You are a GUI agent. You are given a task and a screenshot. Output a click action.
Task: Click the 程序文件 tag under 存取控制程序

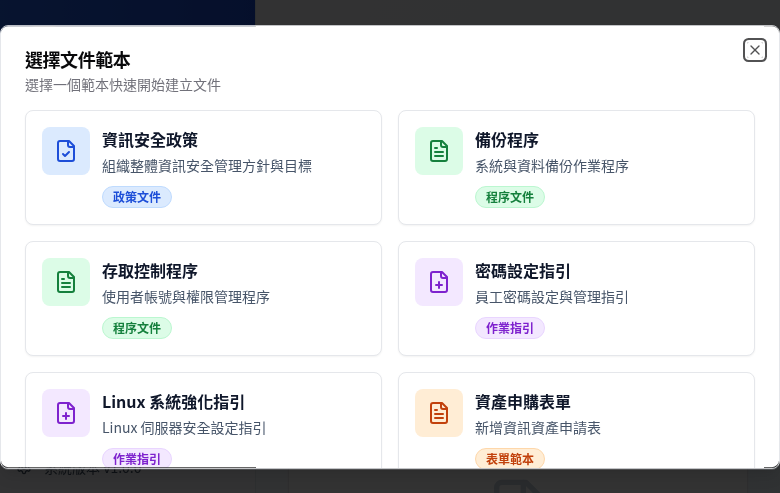[137, 328]
